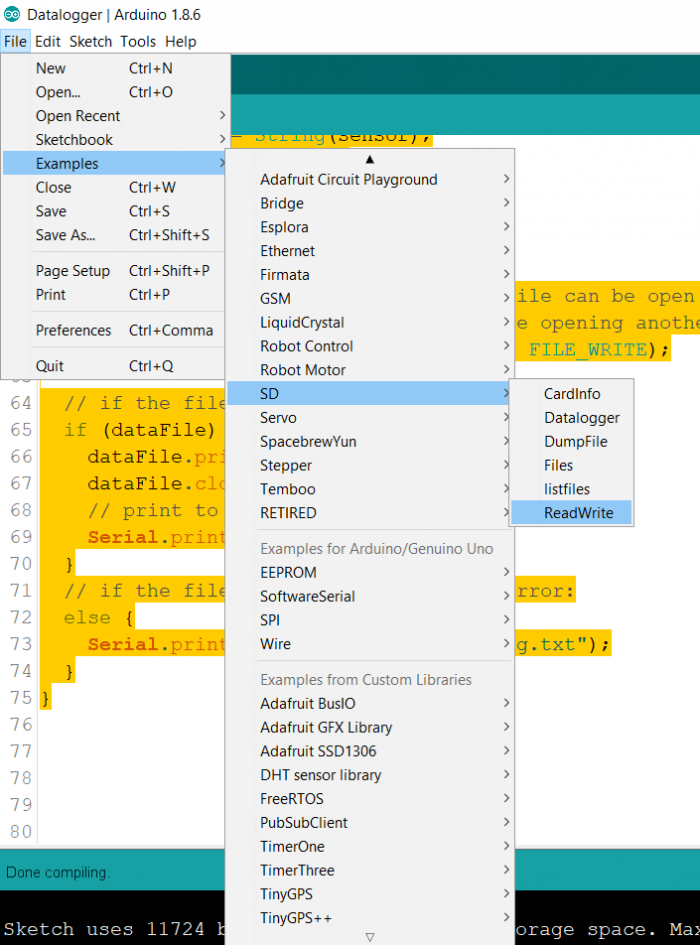Click 'if (dataFile)' on line 65

click(140, 430)
